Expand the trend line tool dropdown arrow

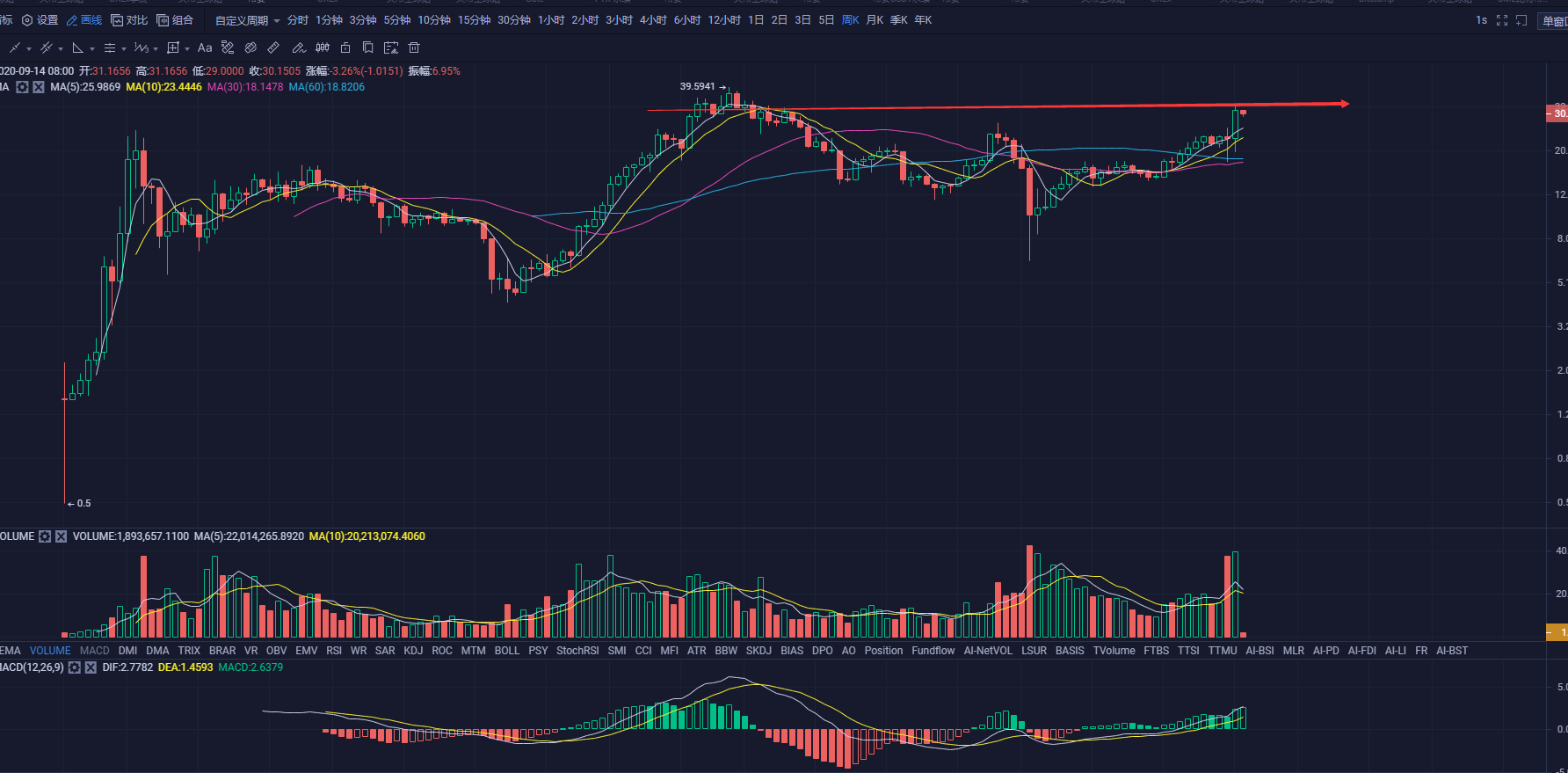[29, 48]
